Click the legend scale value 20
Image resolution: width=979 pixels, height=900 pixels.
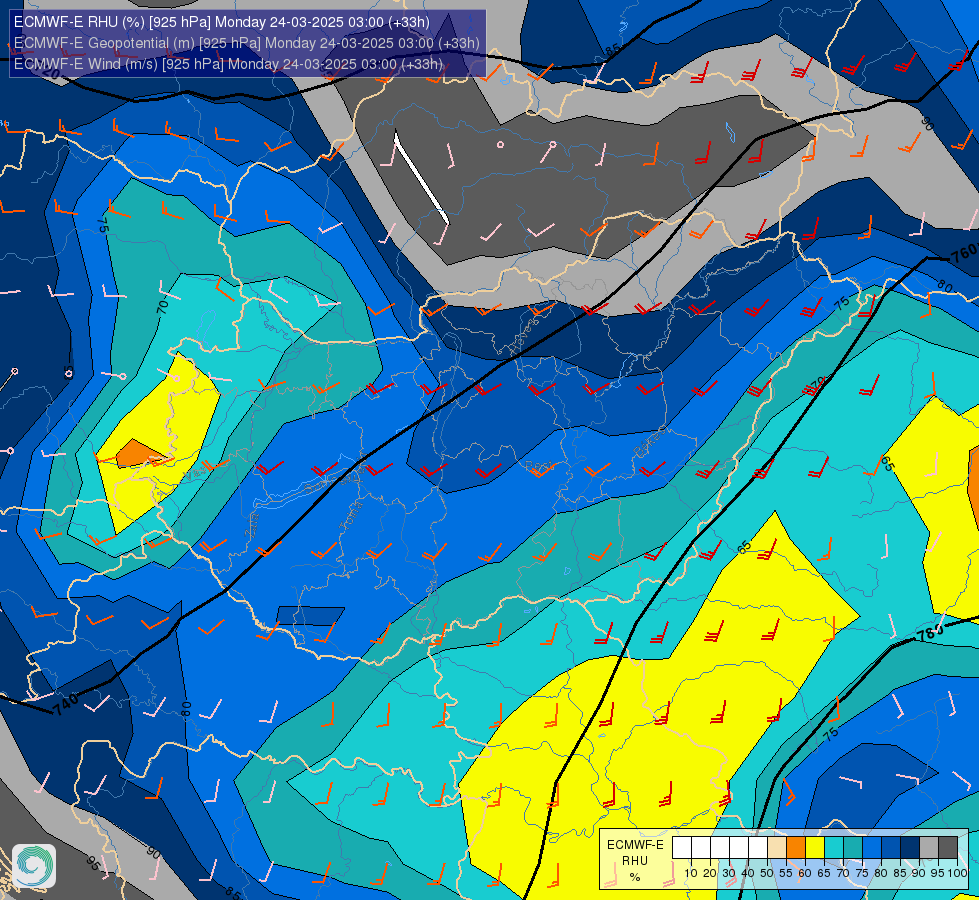(710, 873)
